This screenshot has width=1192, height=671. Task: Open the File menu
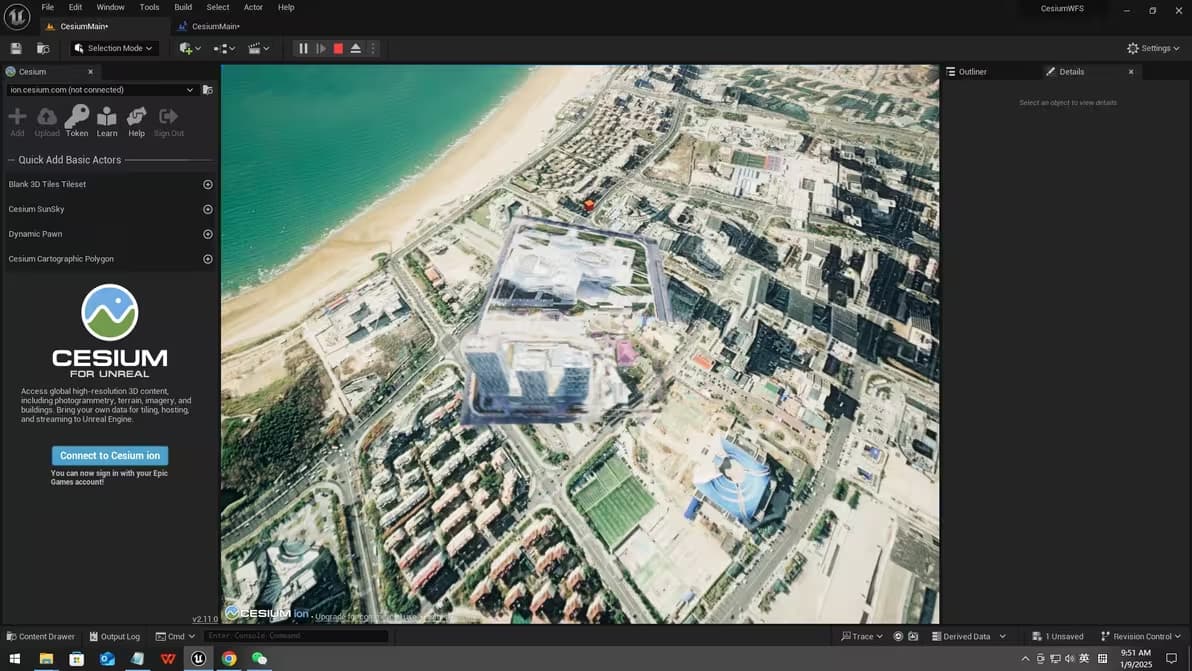[x=47, y=7]
